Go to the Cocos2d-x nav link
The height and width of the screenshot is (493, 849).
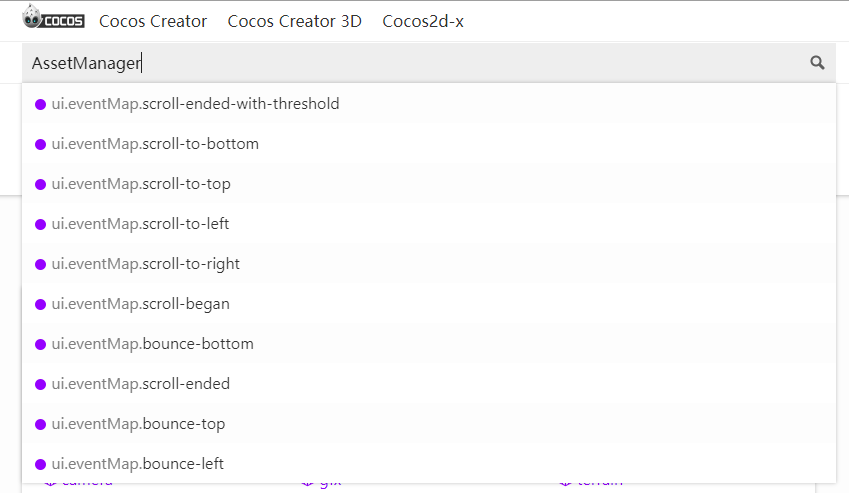(423, 21)
